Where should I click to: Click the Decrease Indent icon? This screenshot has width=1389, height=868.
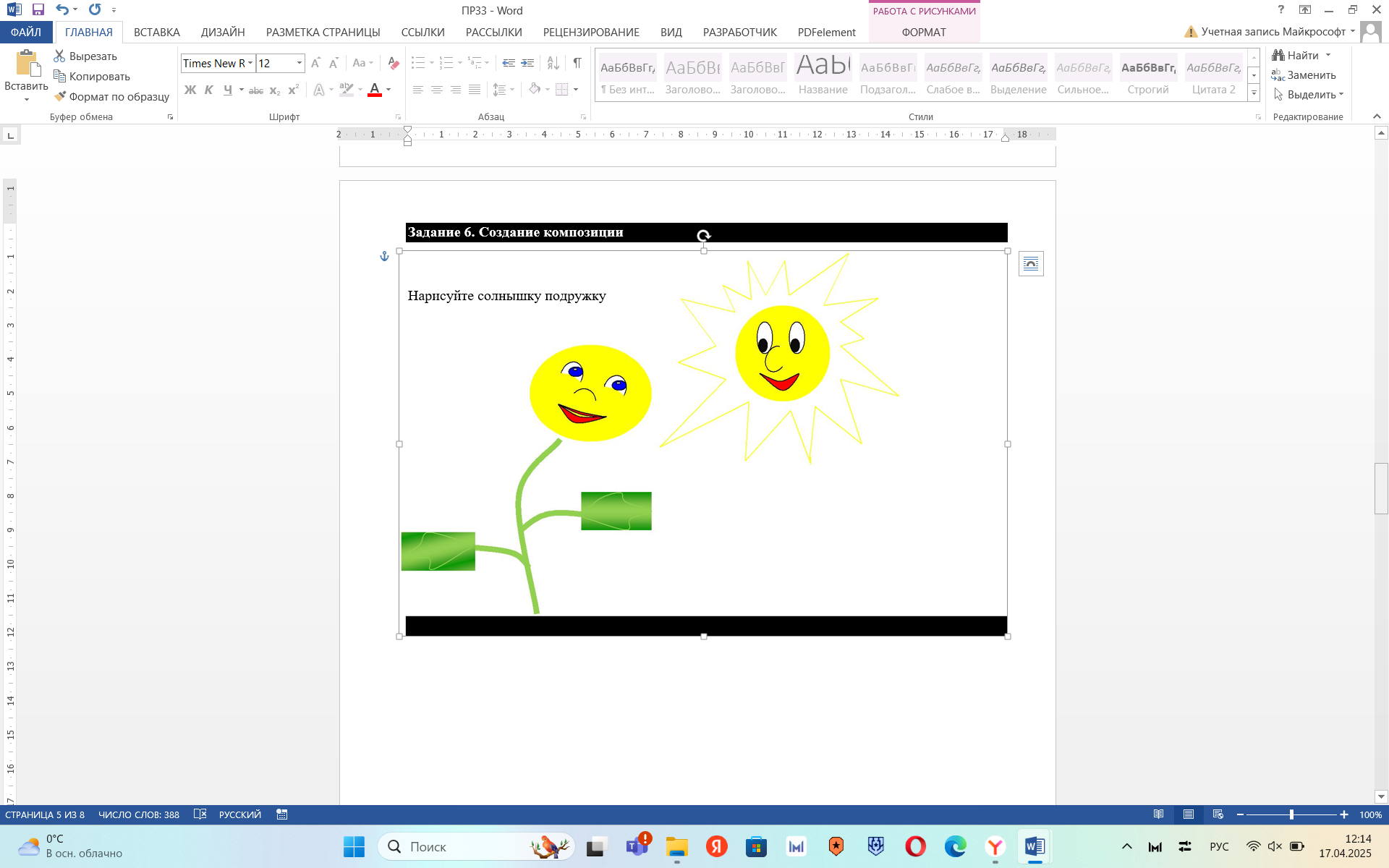pyautogui.click(x=509, y=63)
